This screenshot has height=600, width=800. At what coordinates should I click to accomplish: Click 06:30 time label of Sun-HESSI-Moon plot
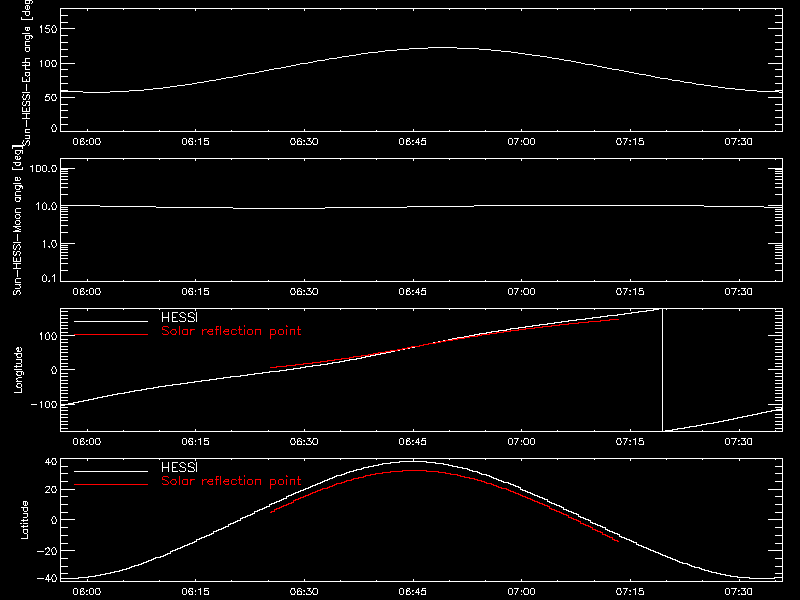pos(304,292)
